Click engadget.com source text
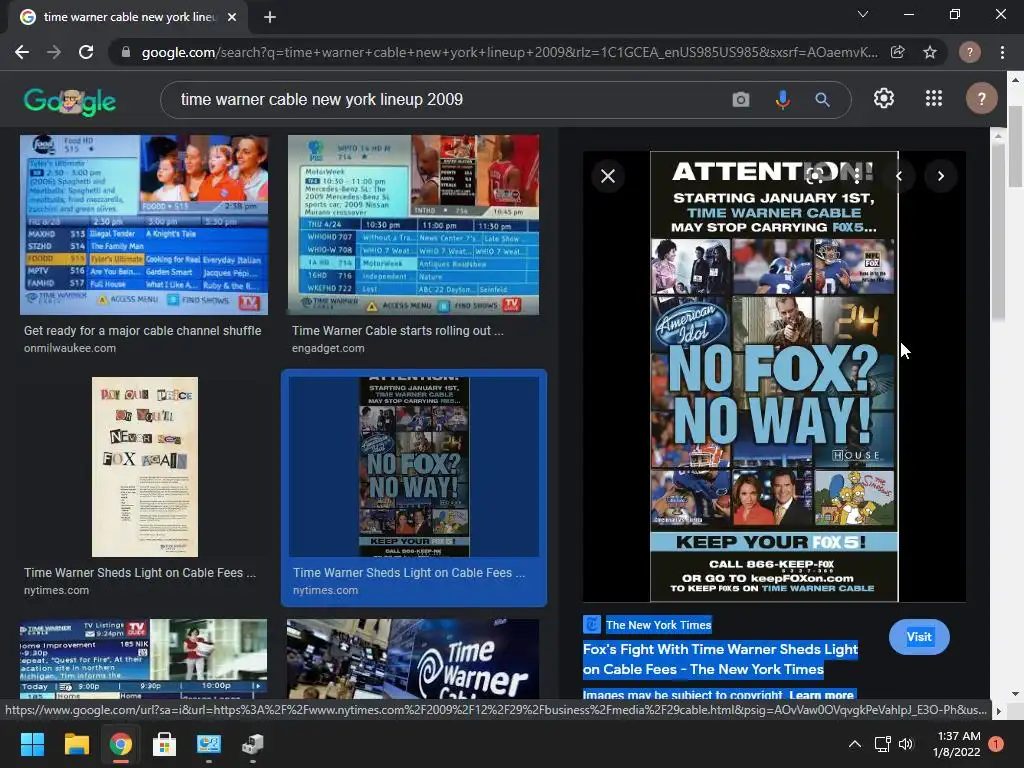 328,348
